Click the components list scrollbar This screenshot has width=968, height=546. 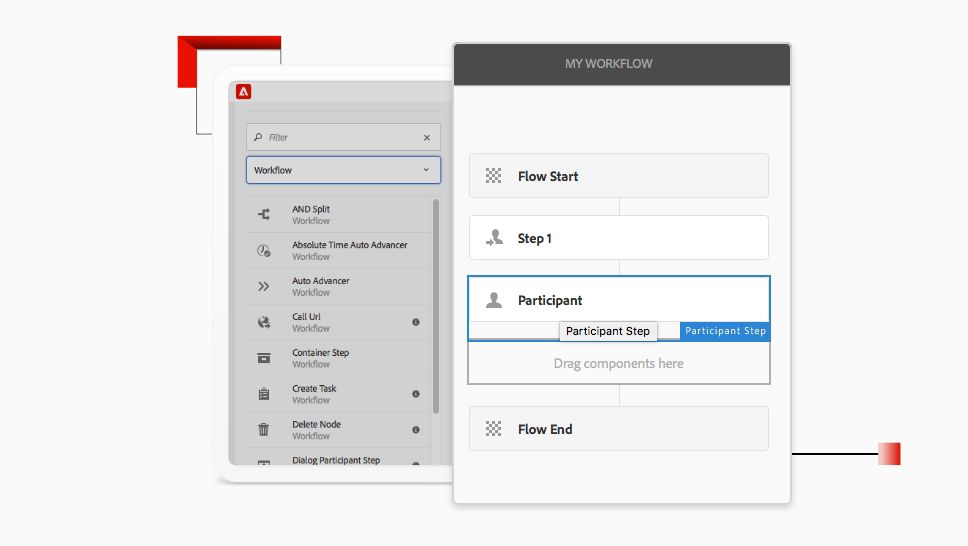pyautogui.click(x=436, y=306)
